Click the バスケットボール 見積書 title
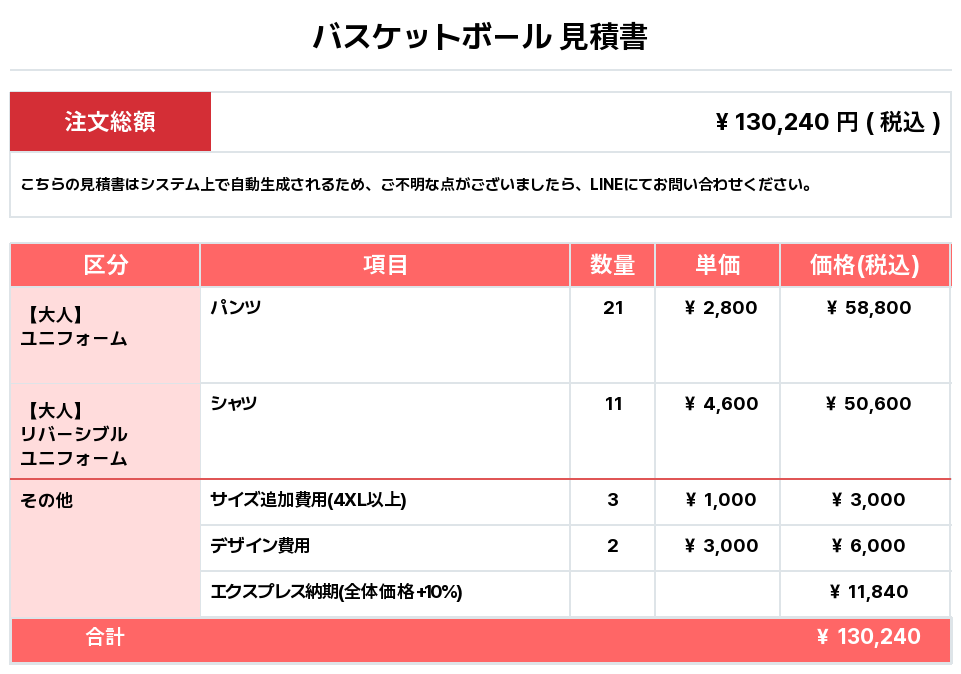This screenshot has height=674, width=961. pyautogui.click(x=480, y=36)
